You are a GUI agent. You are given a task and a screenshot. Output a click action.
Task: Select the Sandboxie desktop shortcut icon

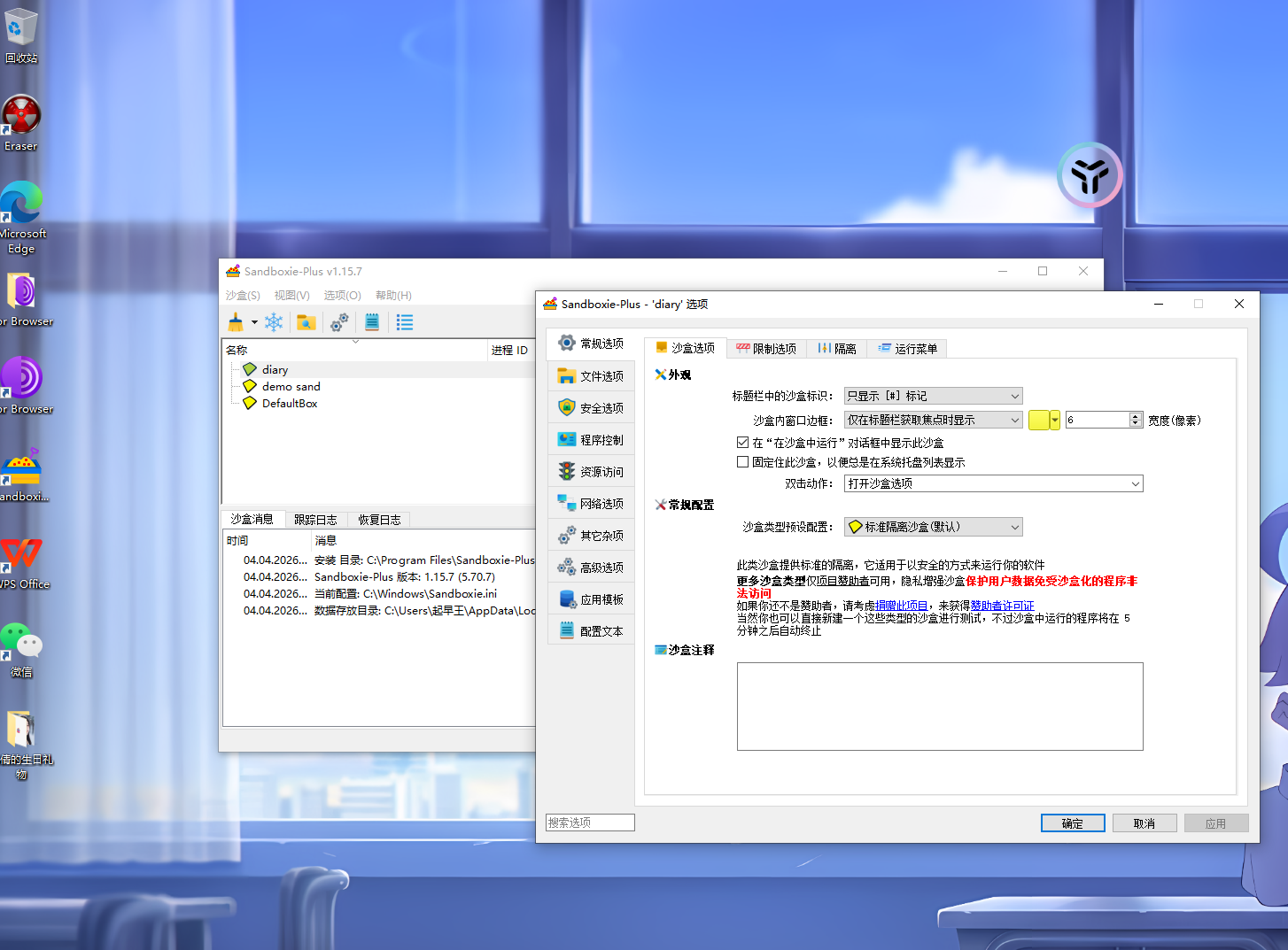click(x=21, y=475)
